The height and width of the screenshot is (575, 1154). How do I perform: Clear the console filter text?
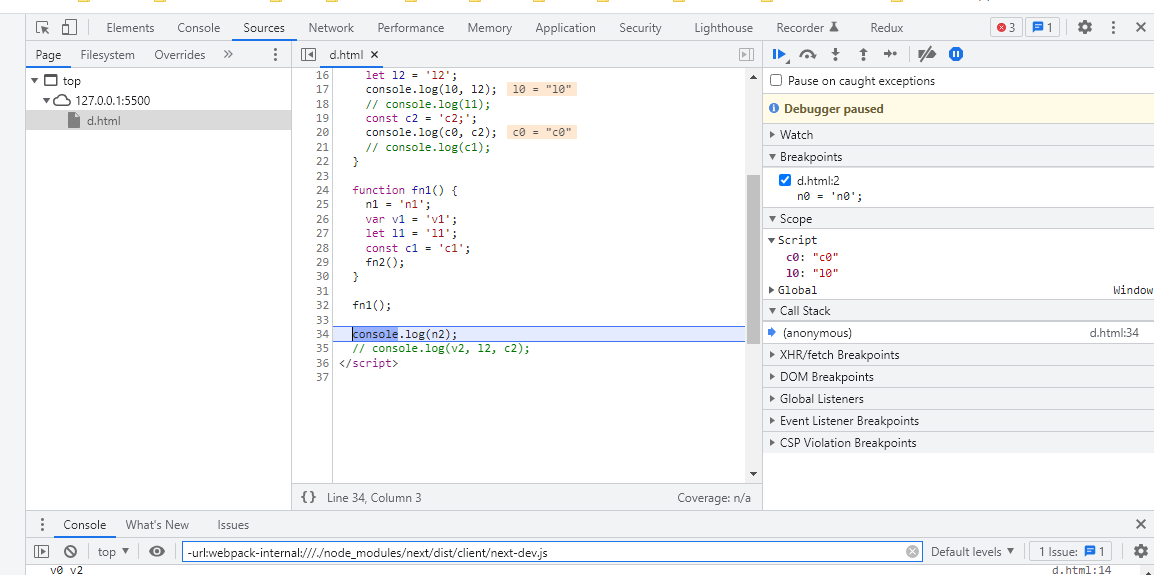click(x=912, y=551)
